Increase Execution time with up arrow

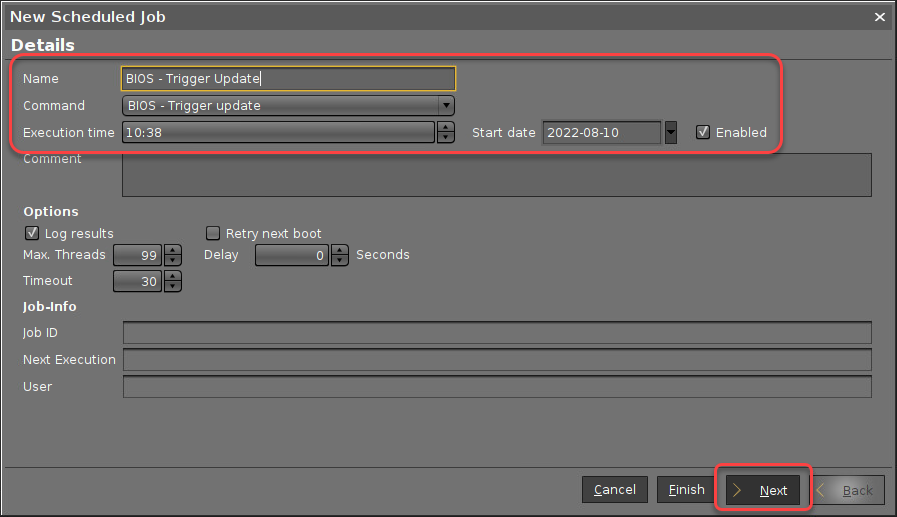tap(445, 127)
